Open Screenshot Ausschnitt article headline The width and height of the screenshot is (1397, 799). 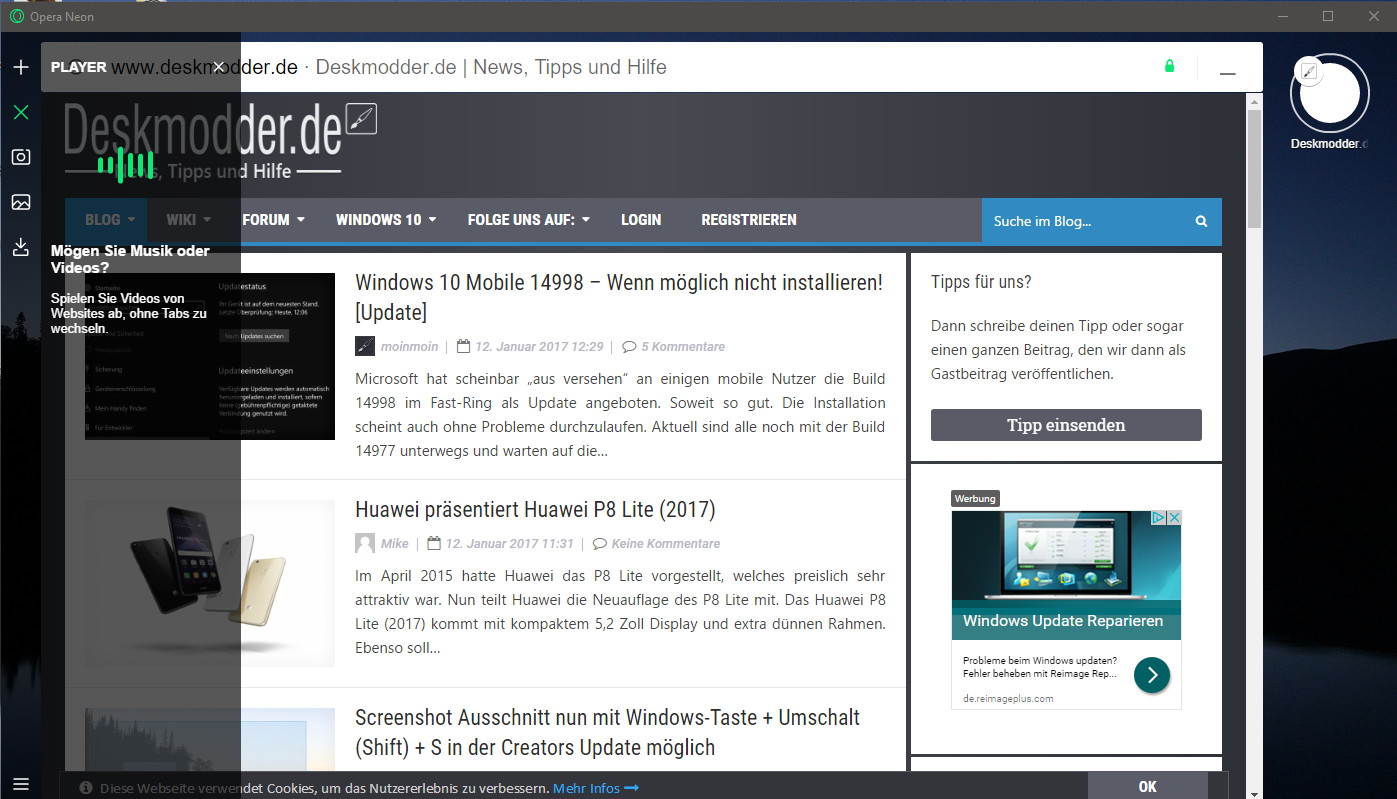coord(607,732)
